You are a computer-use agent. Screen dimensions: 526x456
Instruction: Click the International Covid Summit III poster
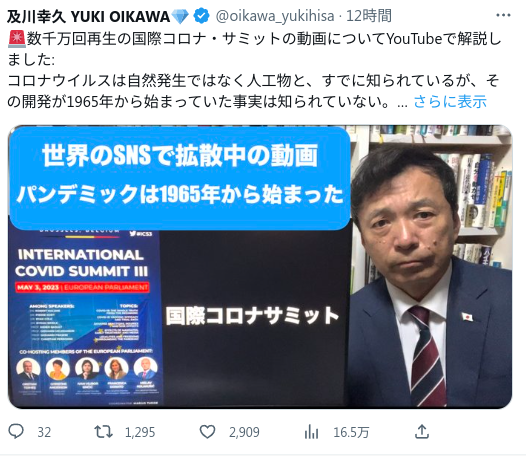85,317
